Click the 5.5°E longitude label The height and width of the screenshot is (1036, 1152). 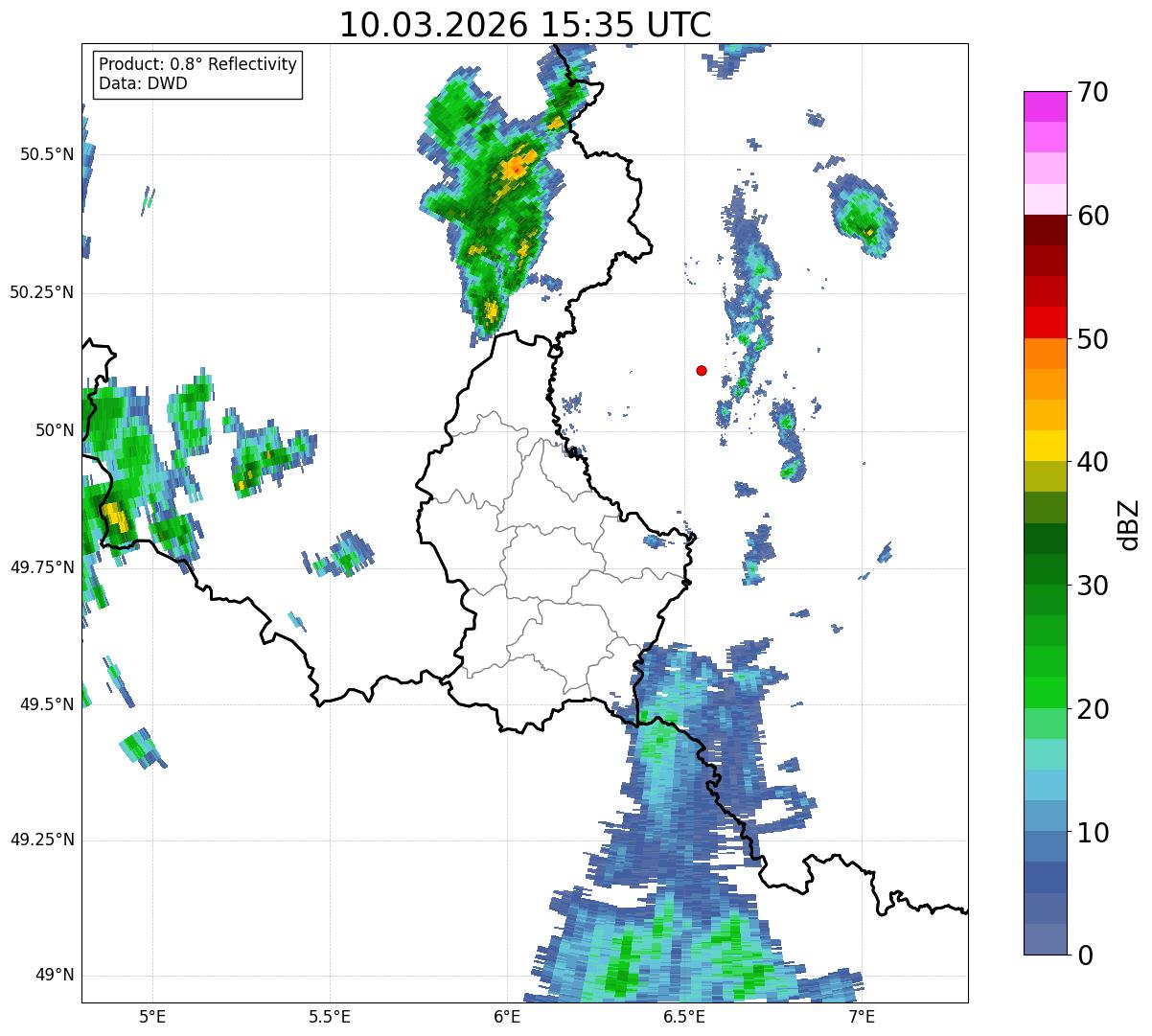click(x=330, y=1017)
